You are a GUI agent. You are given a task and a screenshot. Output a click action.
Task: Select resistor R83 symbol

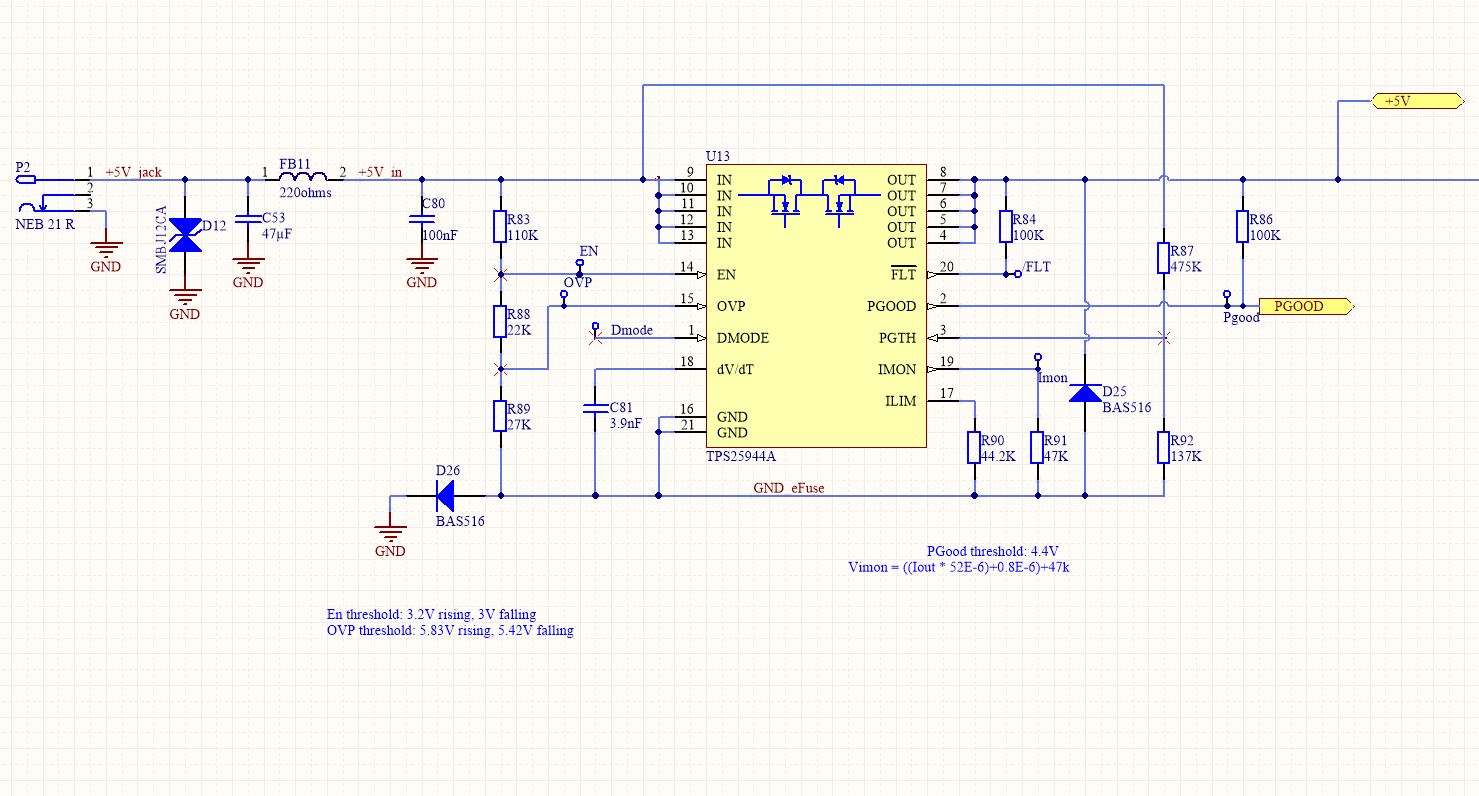tap(501, 226)
